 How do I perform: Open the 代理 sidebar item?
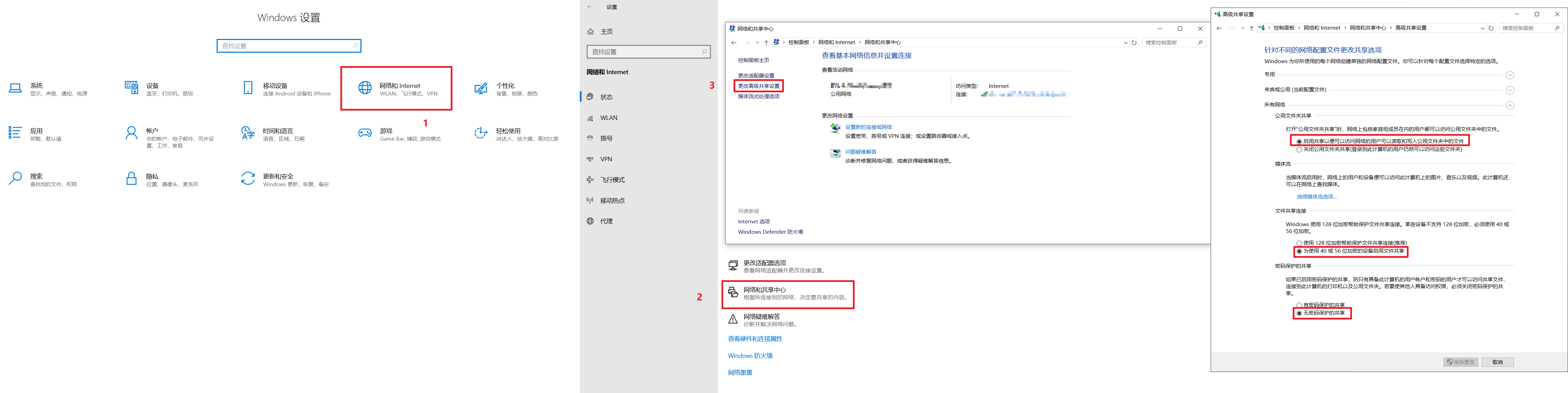click(649, 221)
